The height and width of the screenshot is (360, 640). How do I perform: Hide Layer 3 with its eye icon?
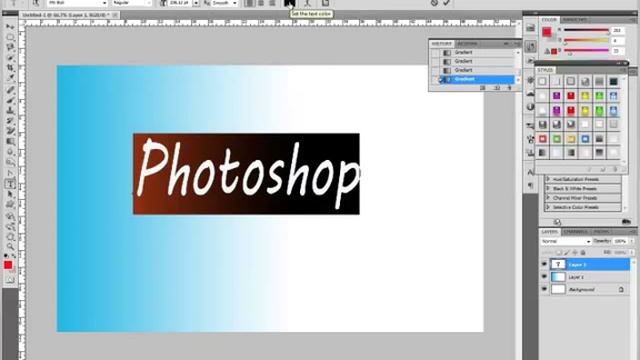[x=544, y=264]
